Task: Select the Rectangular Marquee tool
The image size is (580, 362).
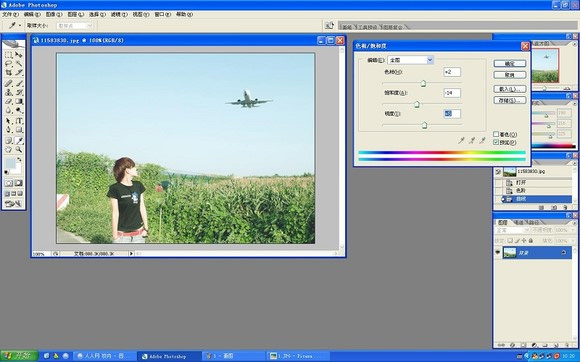Action: (9, 55)
